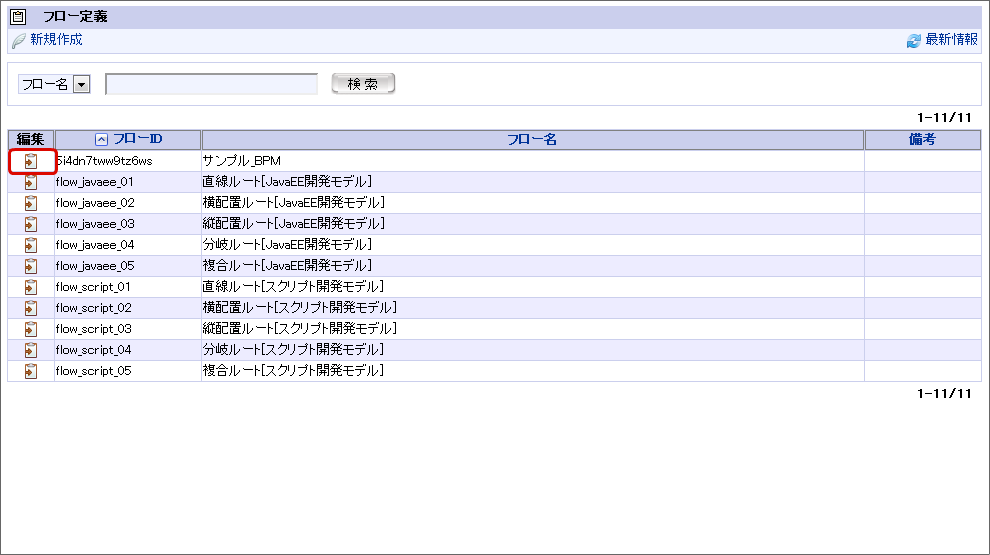This screenshot has height=555, width=990.
Task: Open edit icon for flow_script_01
Action: coord(30,287)
